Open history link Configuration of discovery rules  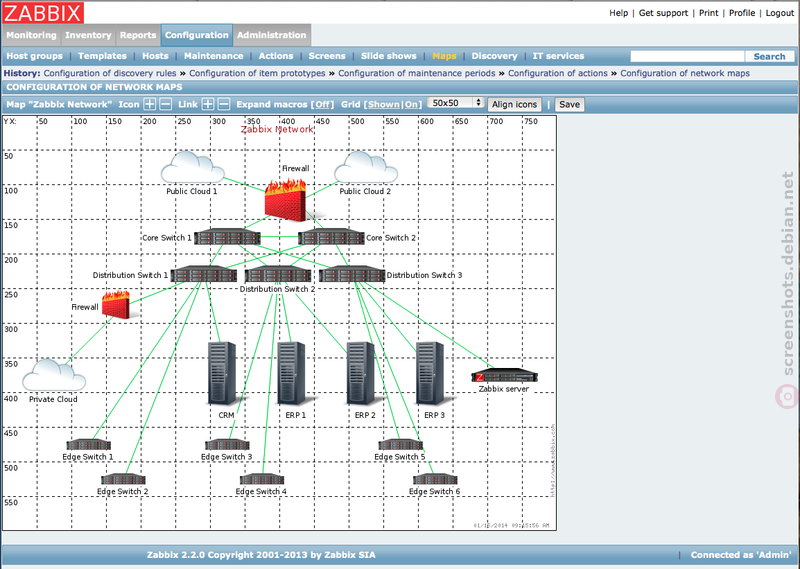click(x=110, y=73)
